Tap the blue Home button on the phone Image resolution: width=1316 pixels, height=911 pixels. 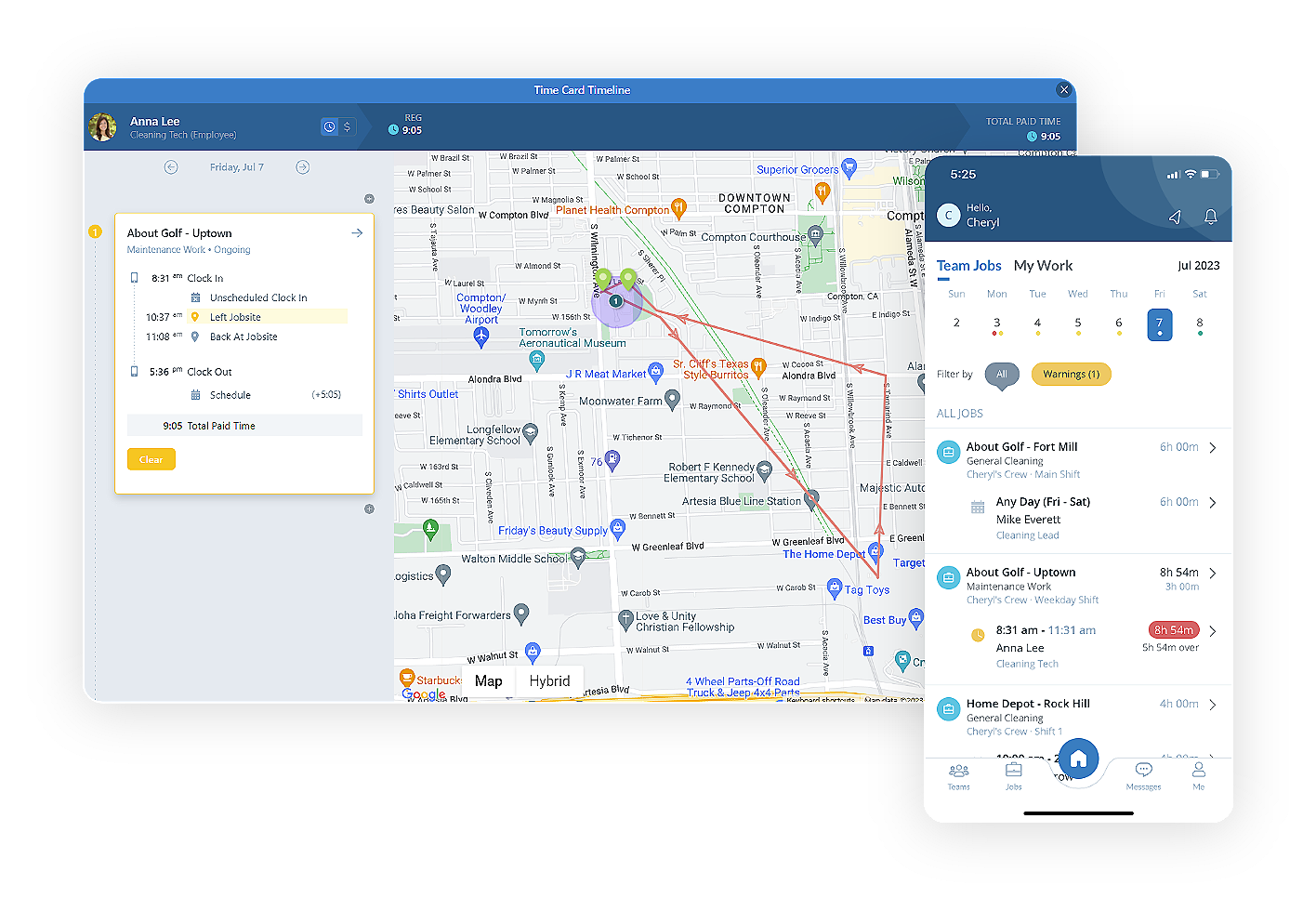[x=1077, y=758]
